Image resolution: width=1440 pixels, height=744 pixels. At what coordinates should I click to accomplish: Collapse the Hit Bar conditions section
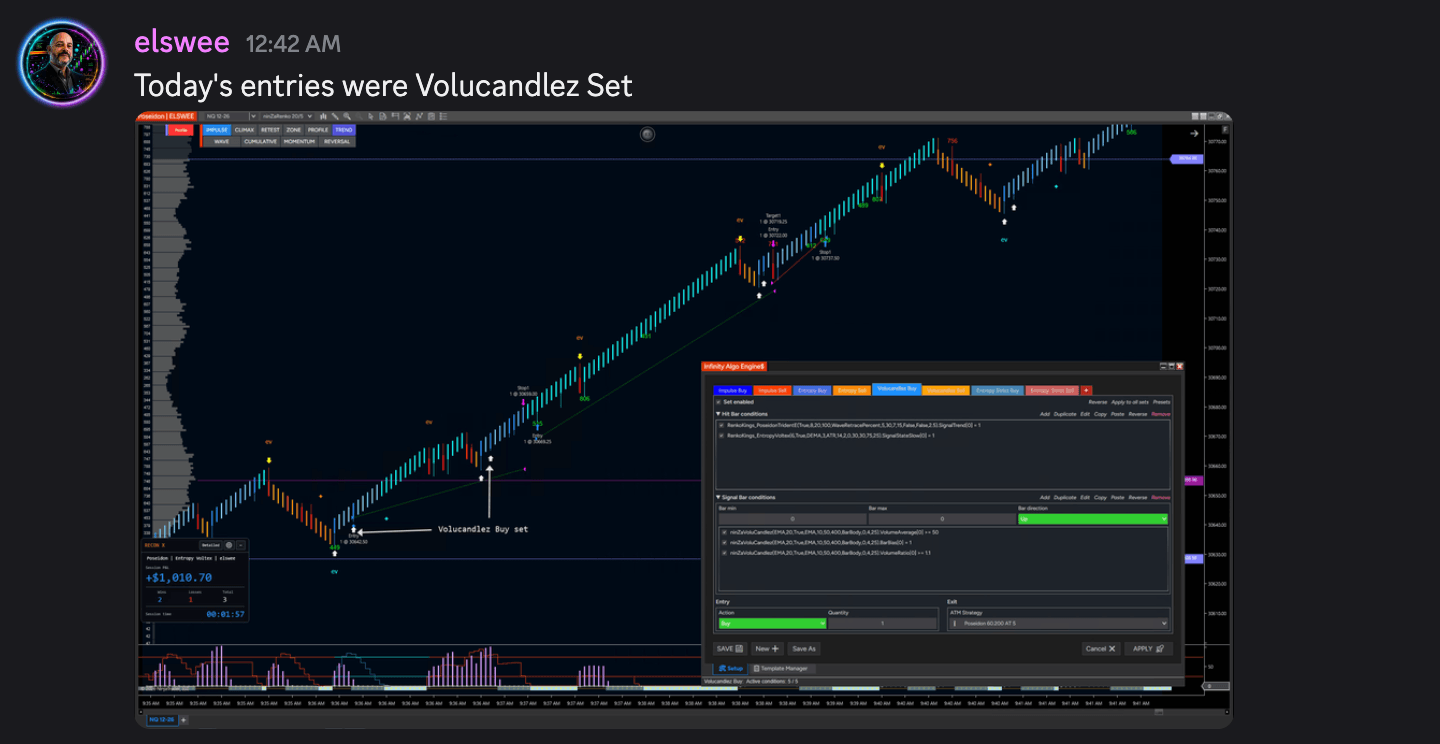718,414
